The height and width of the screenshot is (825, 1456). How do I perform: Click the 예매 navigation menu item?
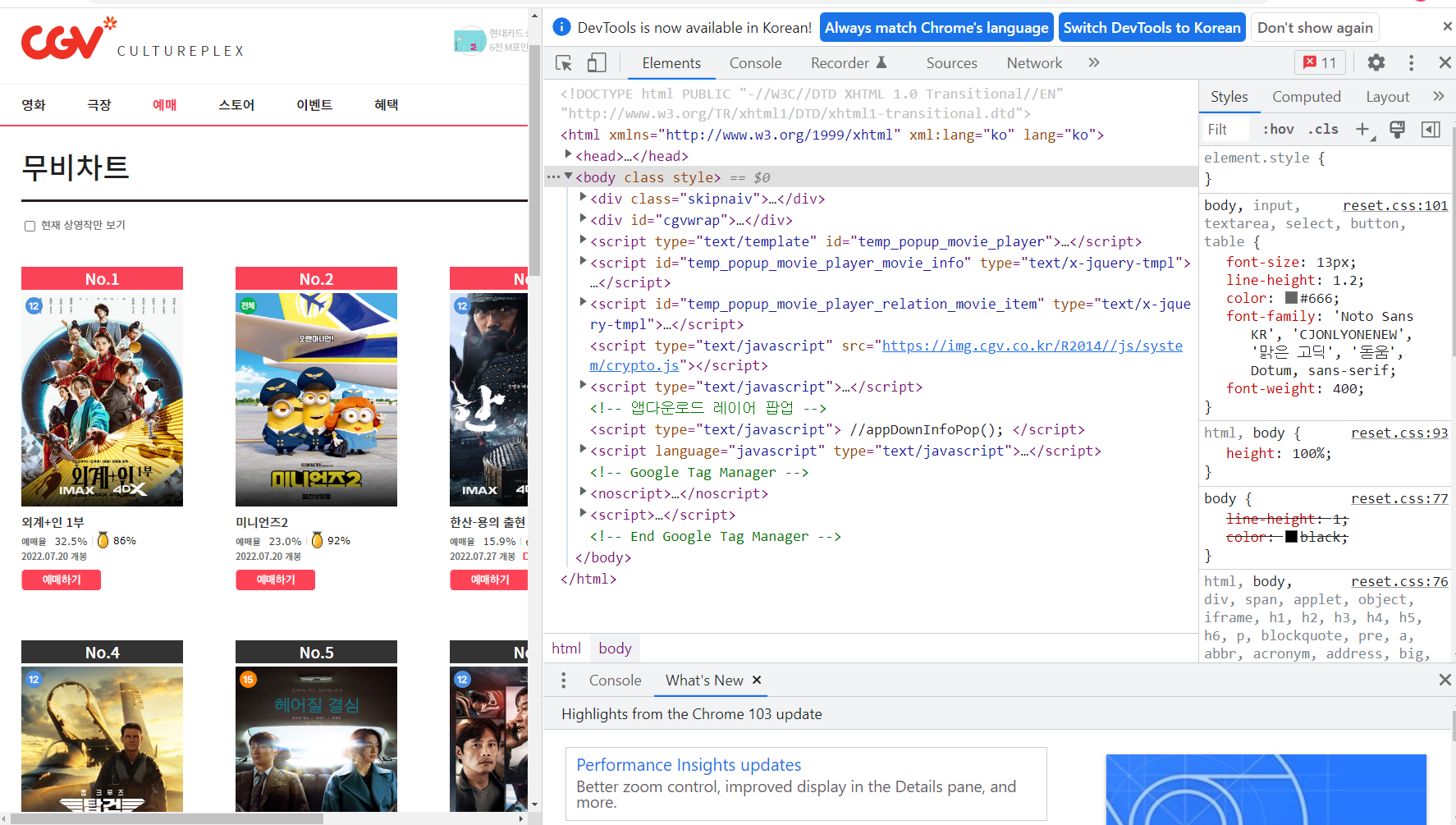(165, 105)
